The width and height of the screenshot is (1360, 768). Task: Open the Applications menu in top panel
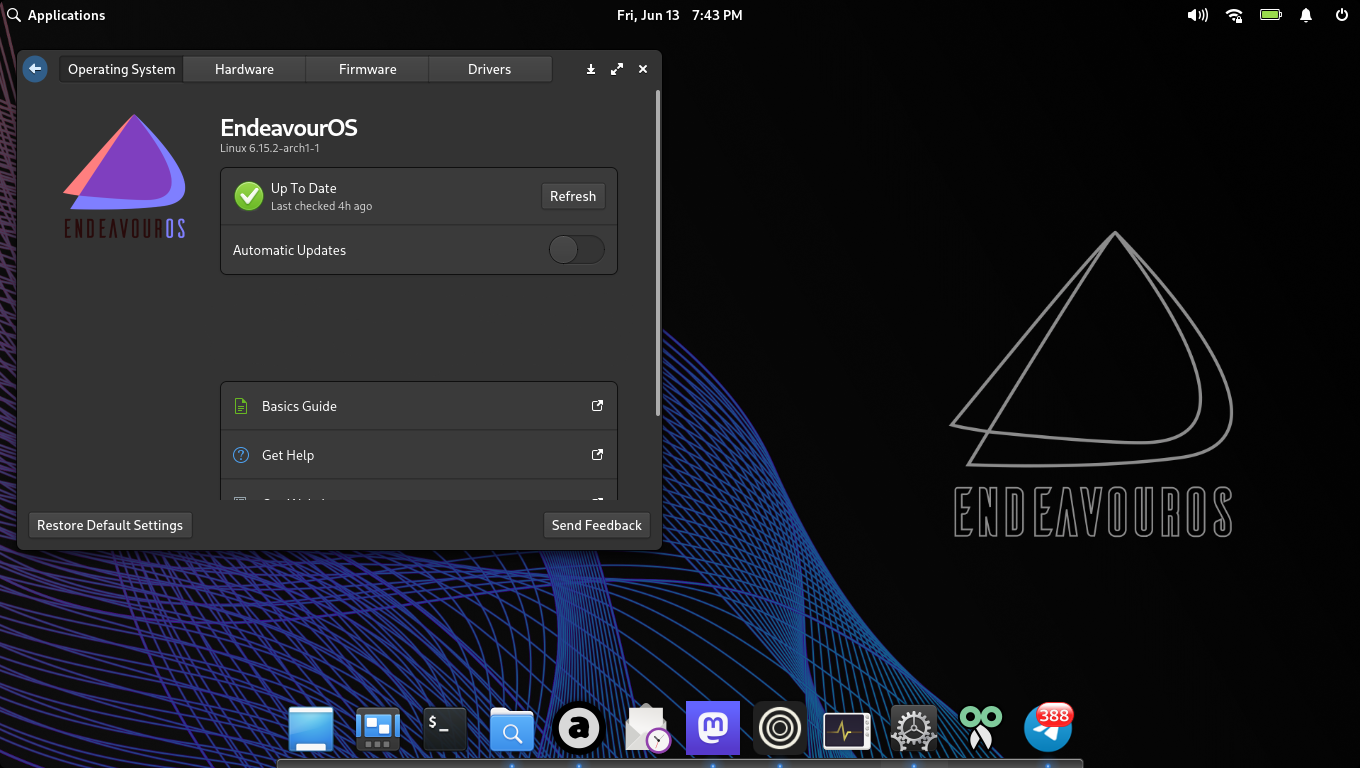coord(56,15)
